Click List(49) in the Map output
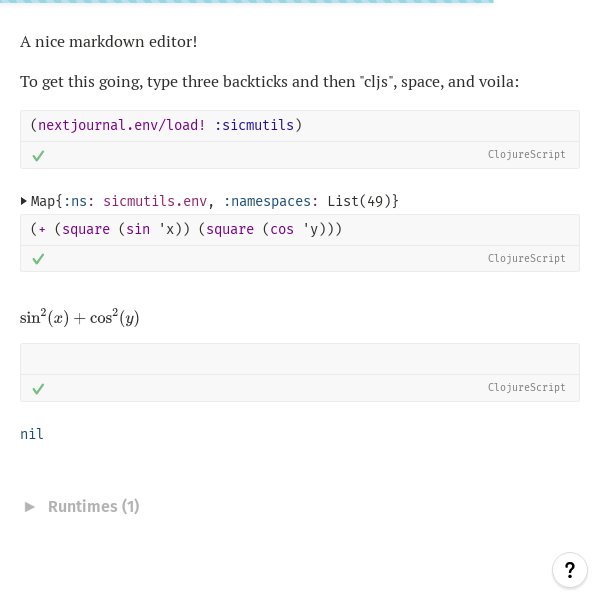This screenshot has height=600, width=600. click(x=359, y=201)
